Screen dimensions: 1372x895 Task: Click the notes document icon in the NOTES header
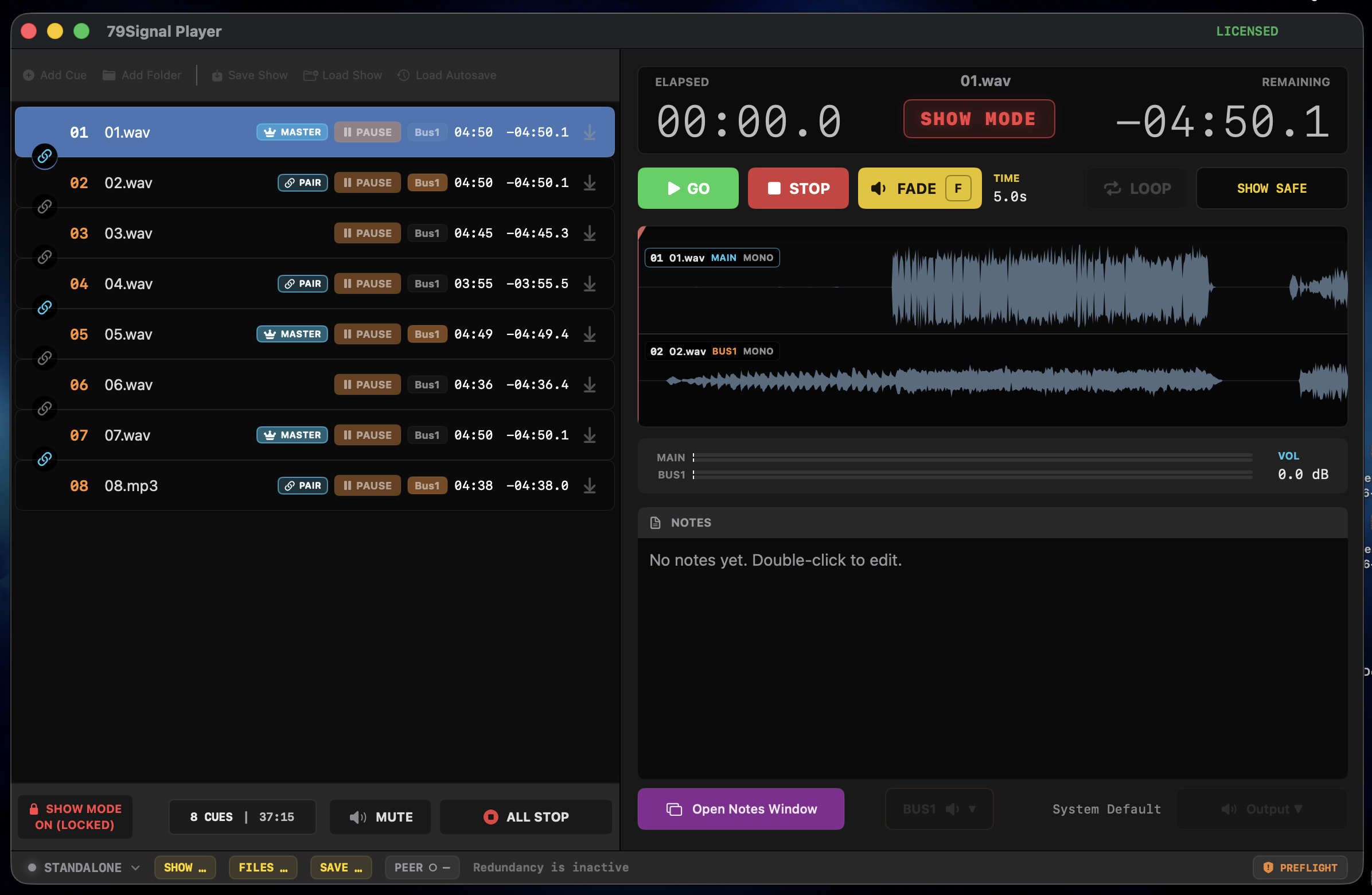click(655, 523)
